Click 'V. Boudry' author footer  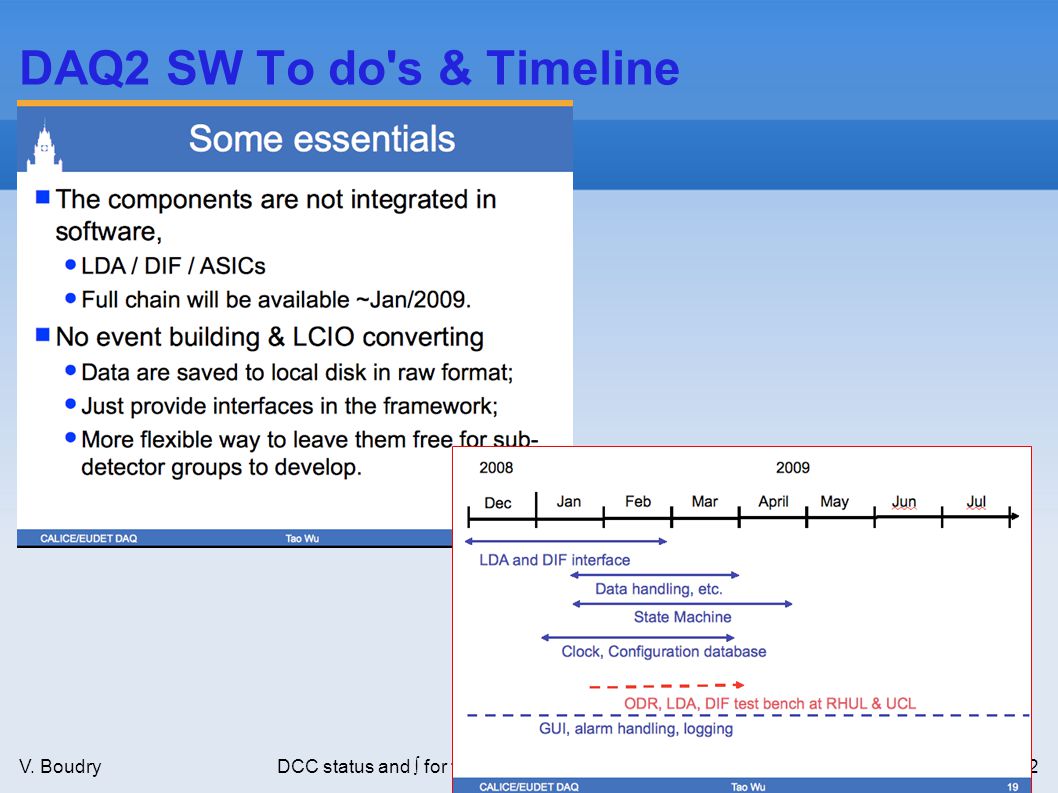point(60,767)
